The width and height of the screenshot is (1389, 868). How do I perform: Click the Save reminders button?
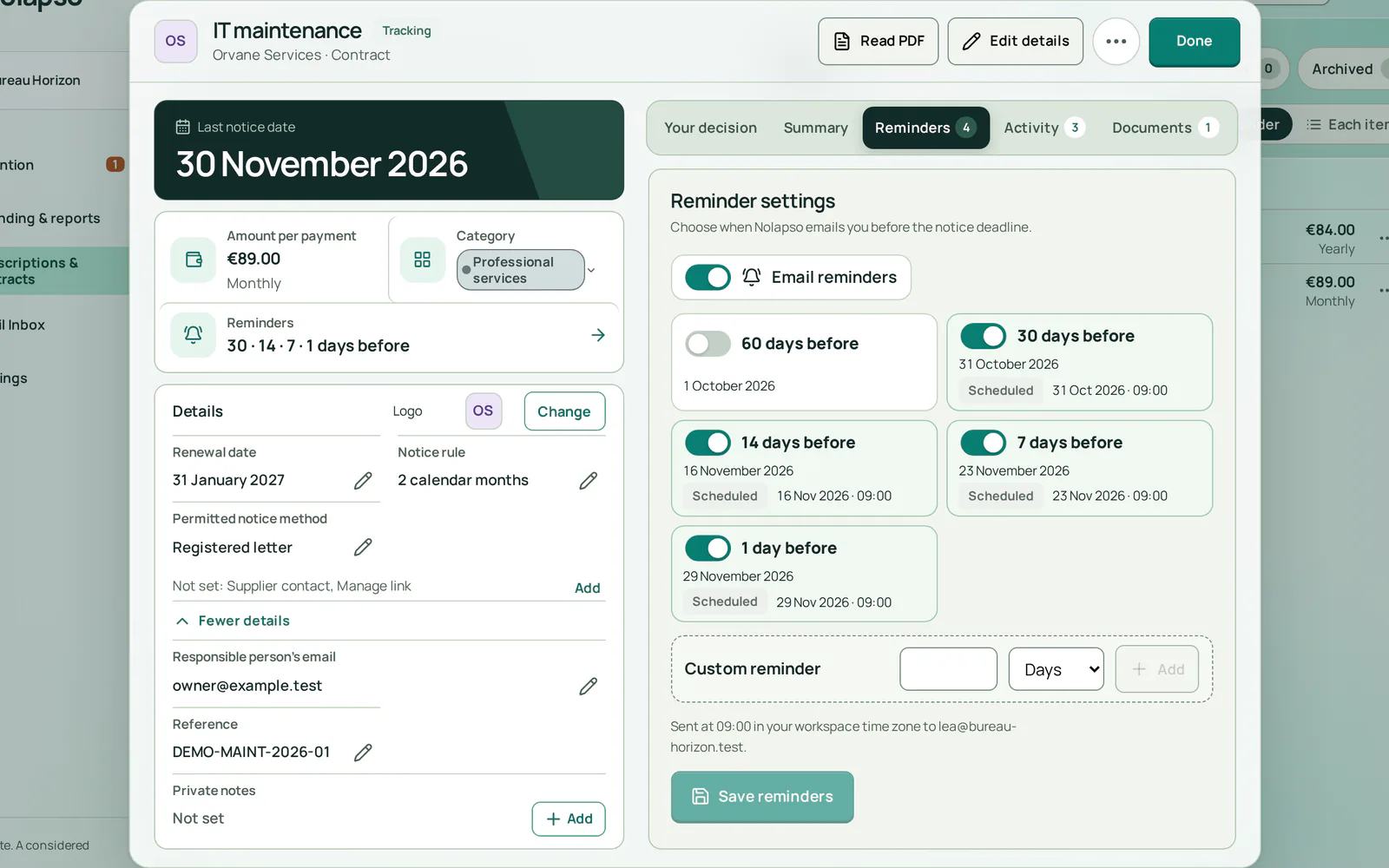[x=762, y=797]
